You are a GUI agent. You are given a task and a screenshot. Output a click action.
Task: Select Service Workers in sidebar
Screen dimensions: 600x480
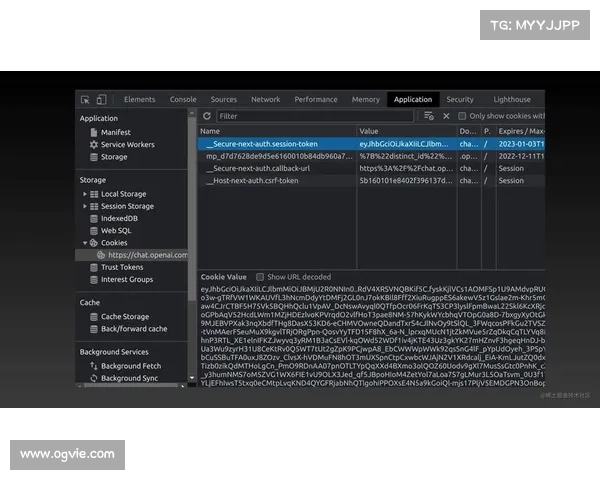(x=128, y=145)
